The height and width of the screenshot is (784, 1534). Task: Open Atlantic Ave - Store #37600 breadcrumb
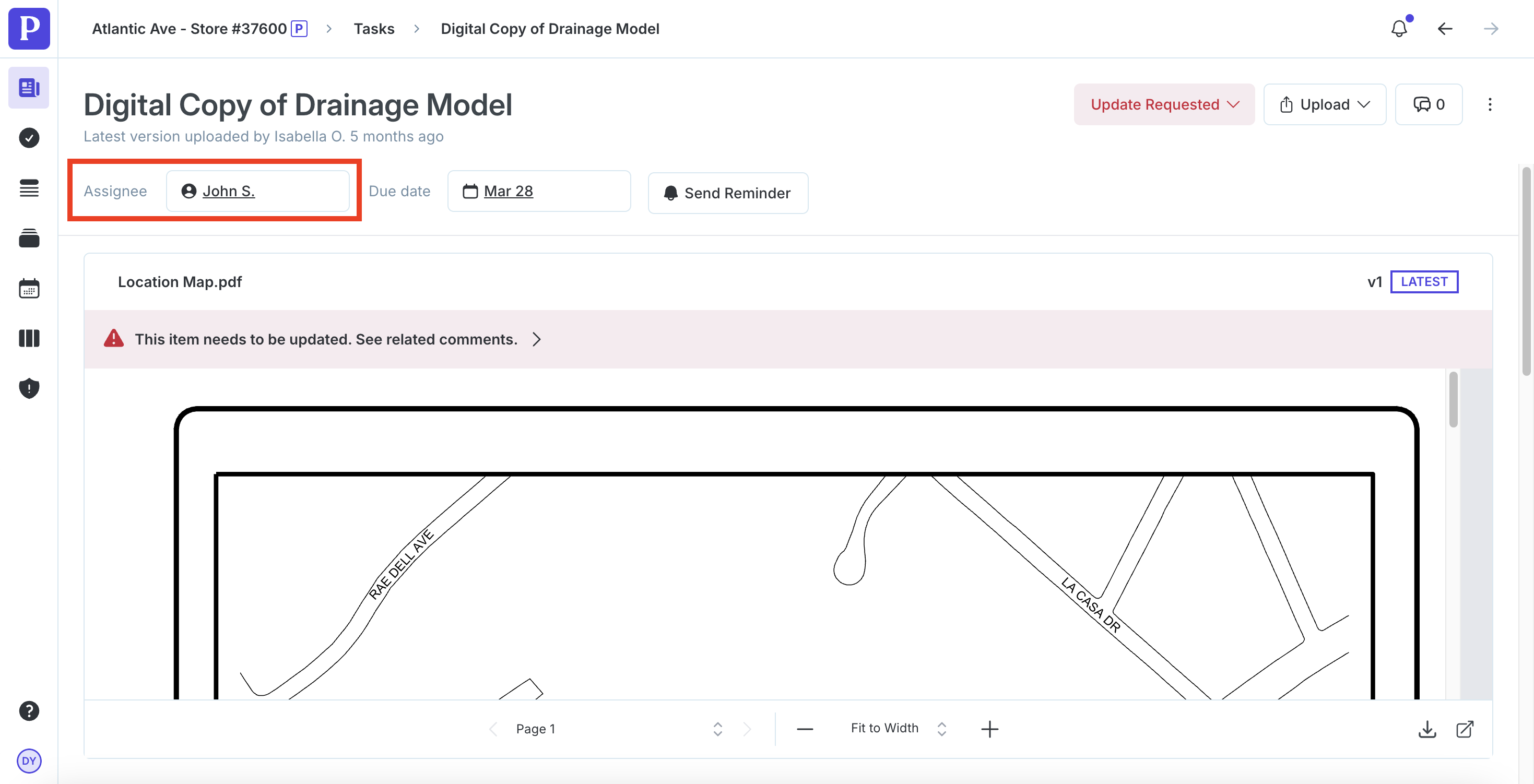(190, 29)
